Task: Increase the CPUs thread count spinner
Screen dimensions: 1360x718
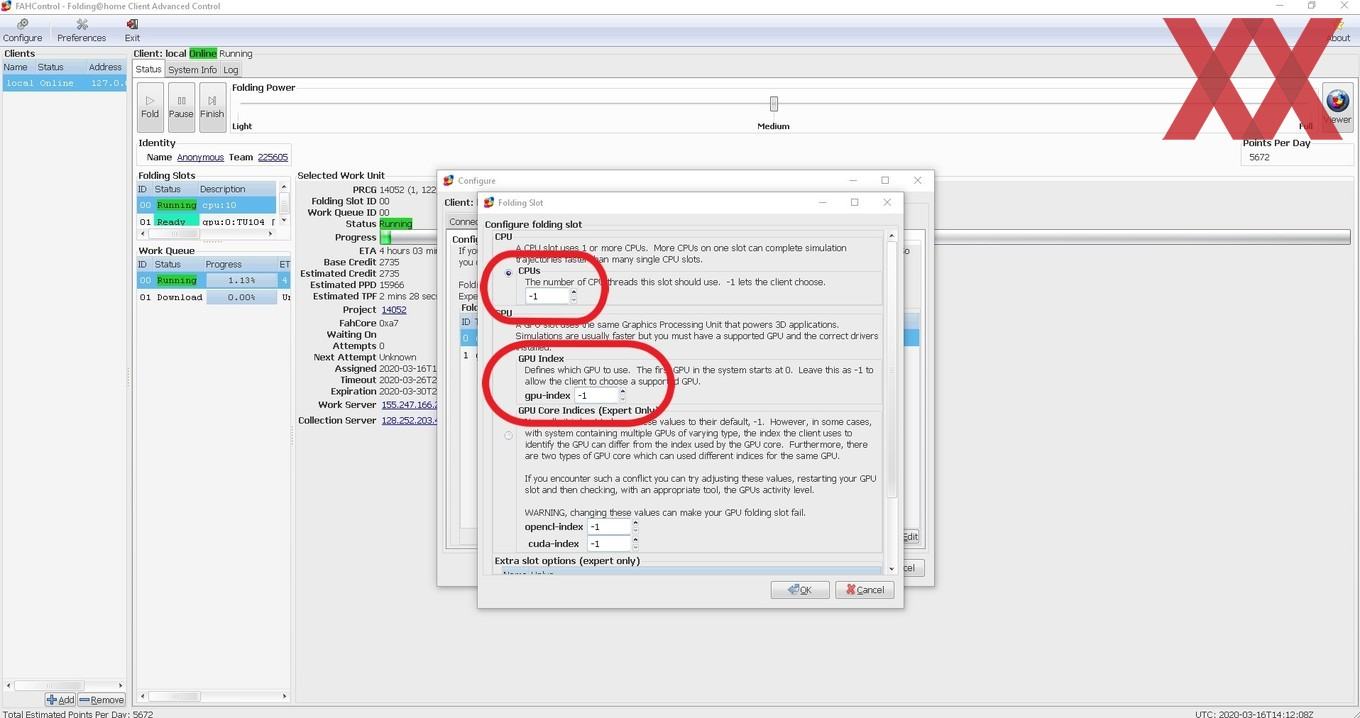Action: point(573,293)
